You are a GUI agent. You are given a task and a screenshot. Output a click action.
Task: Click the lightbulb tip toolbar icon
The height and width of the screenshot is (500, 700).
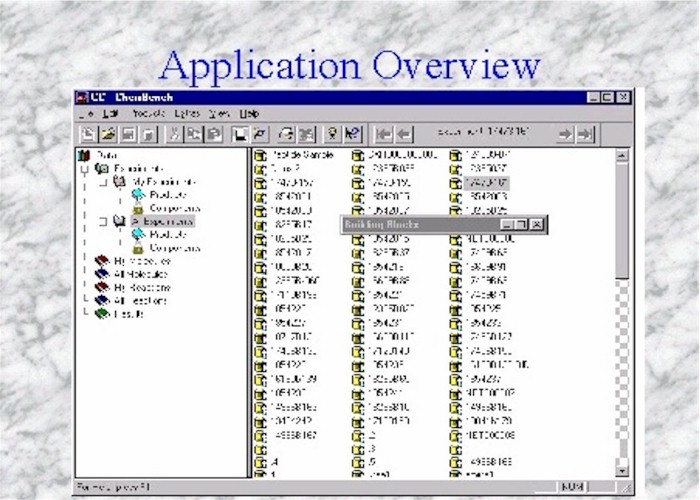[x=331, y=133]
